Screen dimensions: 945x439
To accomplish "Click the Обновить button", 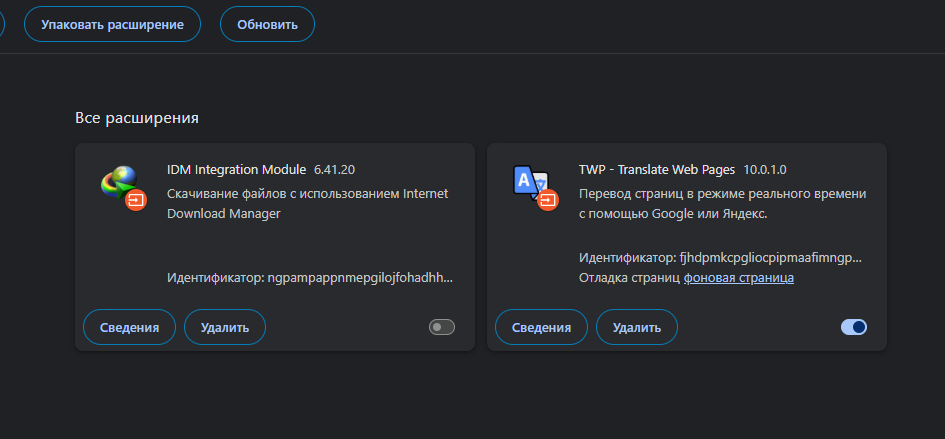I will pos(267,24).
